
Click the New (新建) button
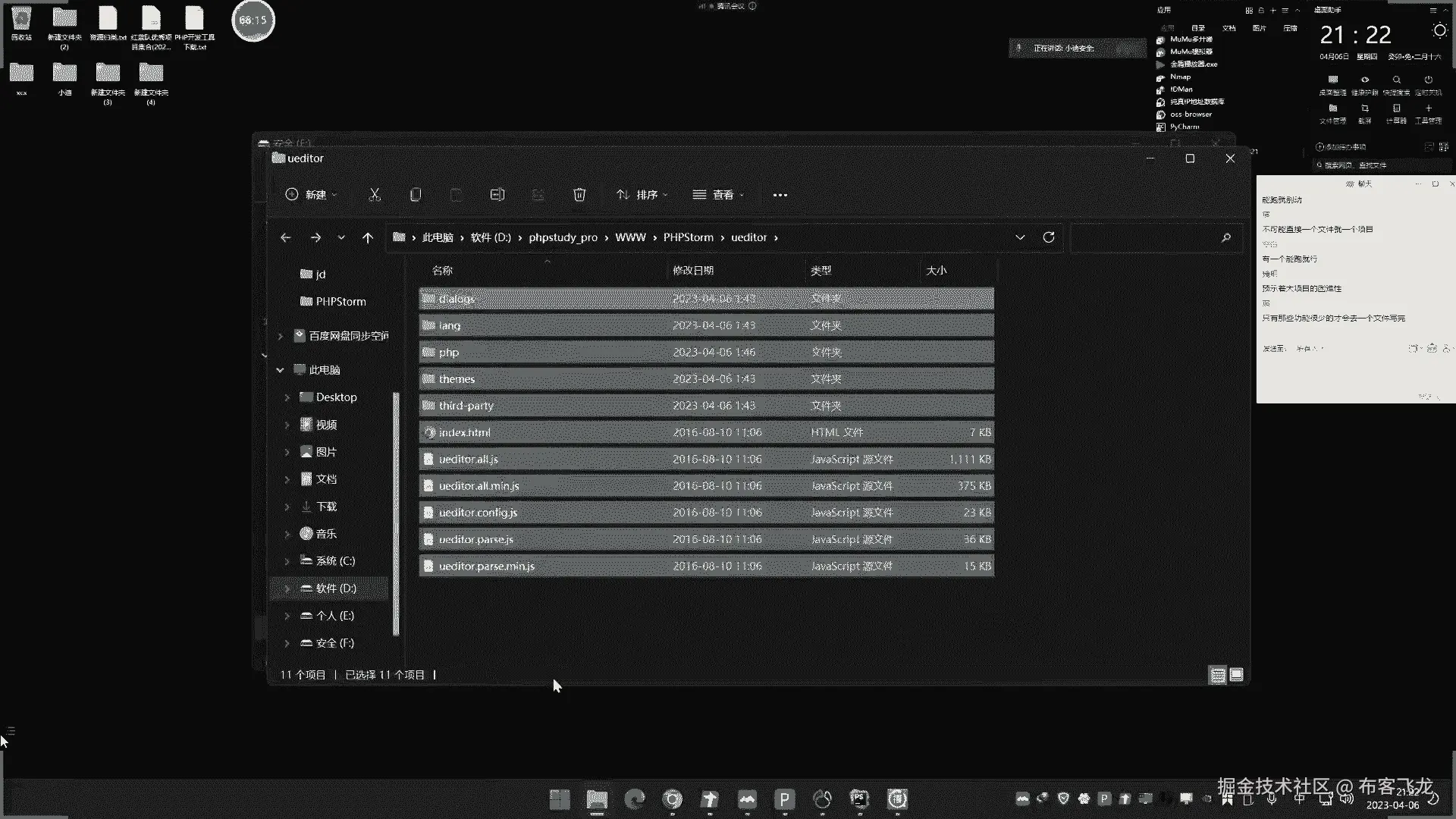(x=311, y=195)
